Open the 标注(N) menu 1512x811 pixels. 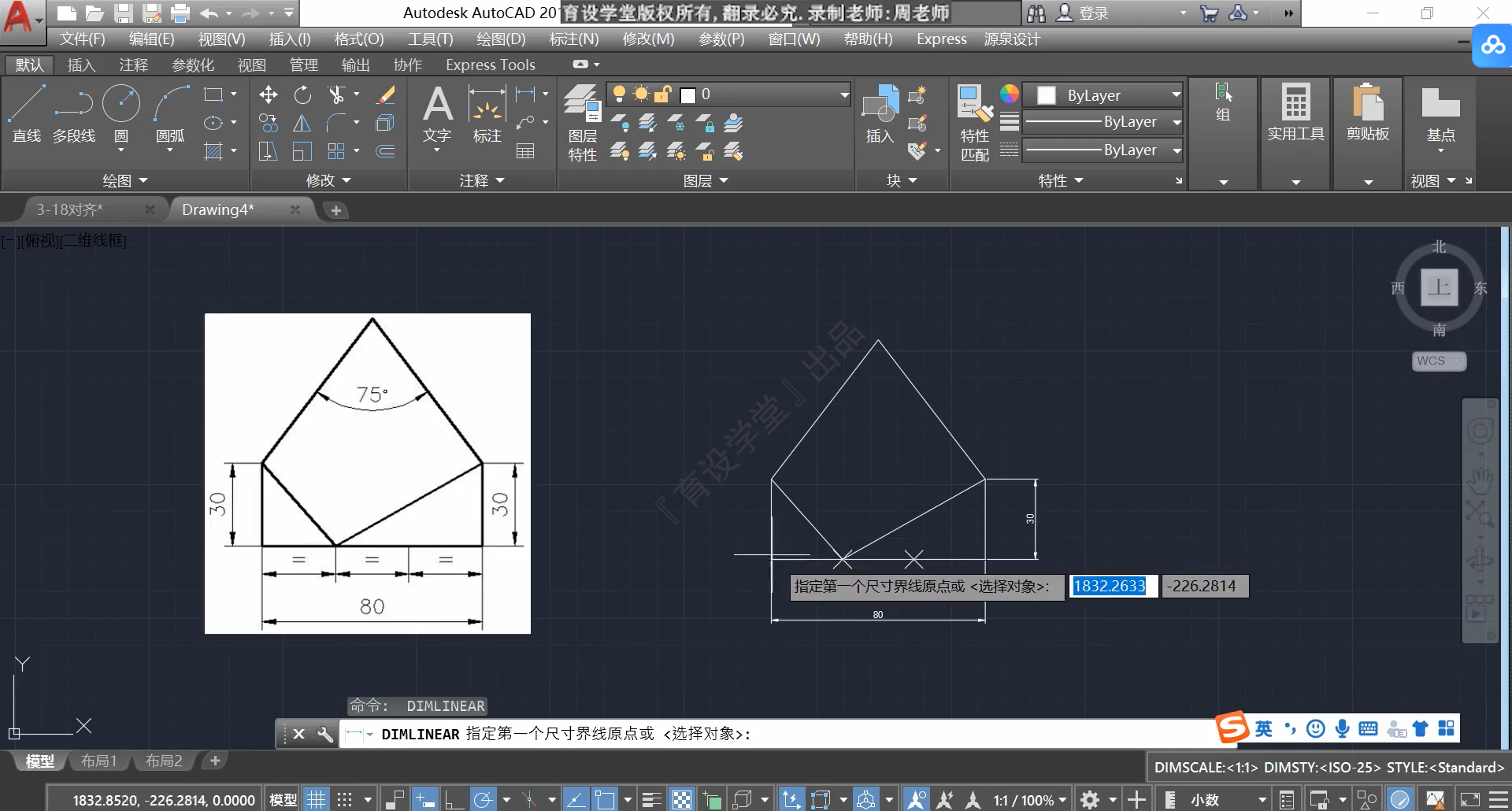(574, 39)
